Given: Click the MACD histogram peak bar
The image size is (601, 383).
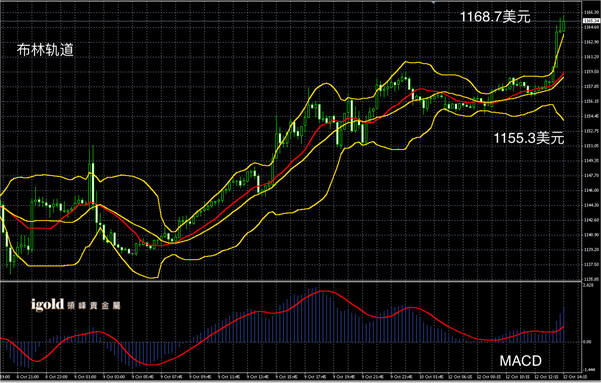Looking at the screenshot, I should [315, 314].
